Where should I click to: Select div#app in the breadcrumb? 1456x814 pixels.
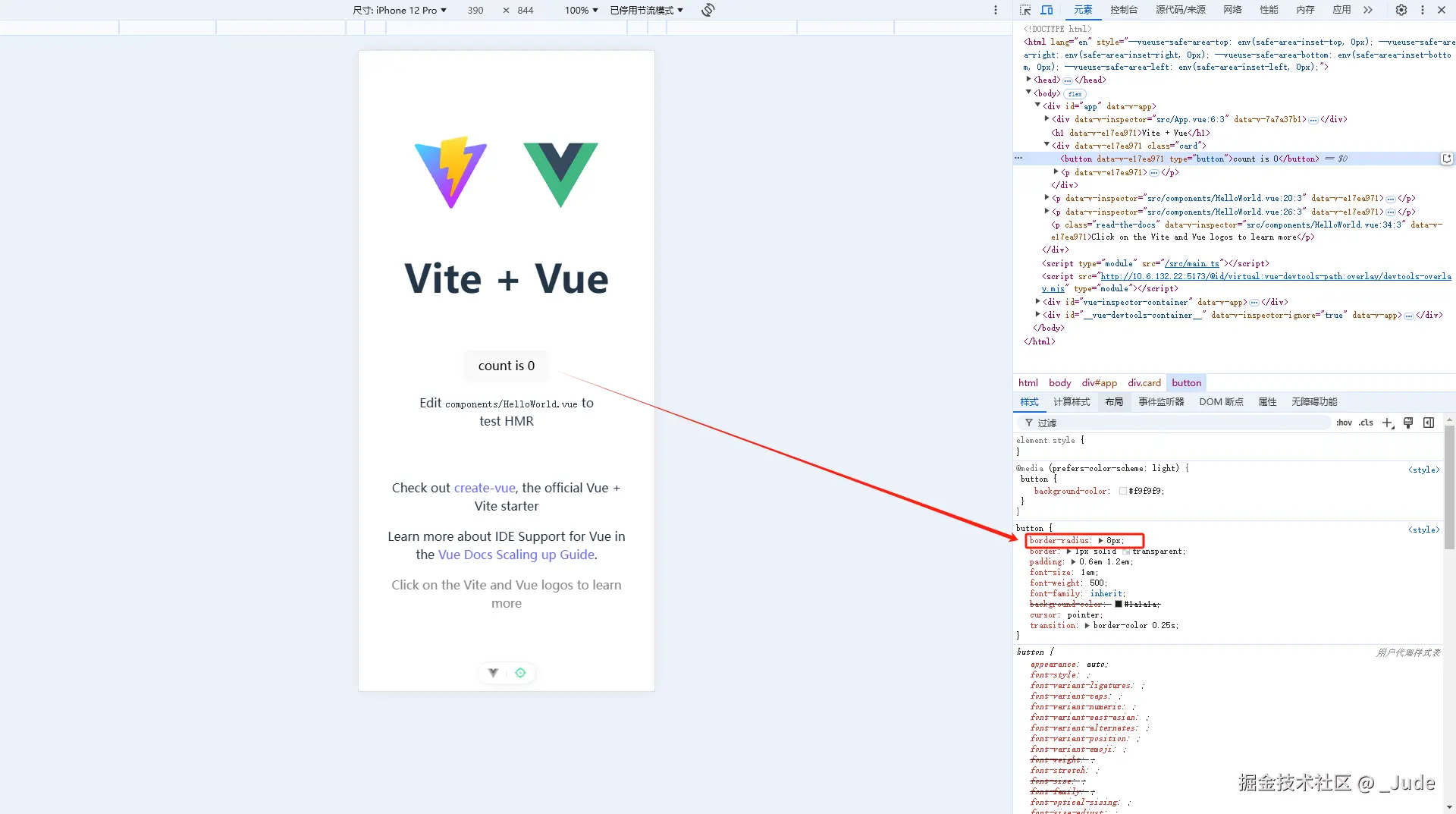(1100, 383)
